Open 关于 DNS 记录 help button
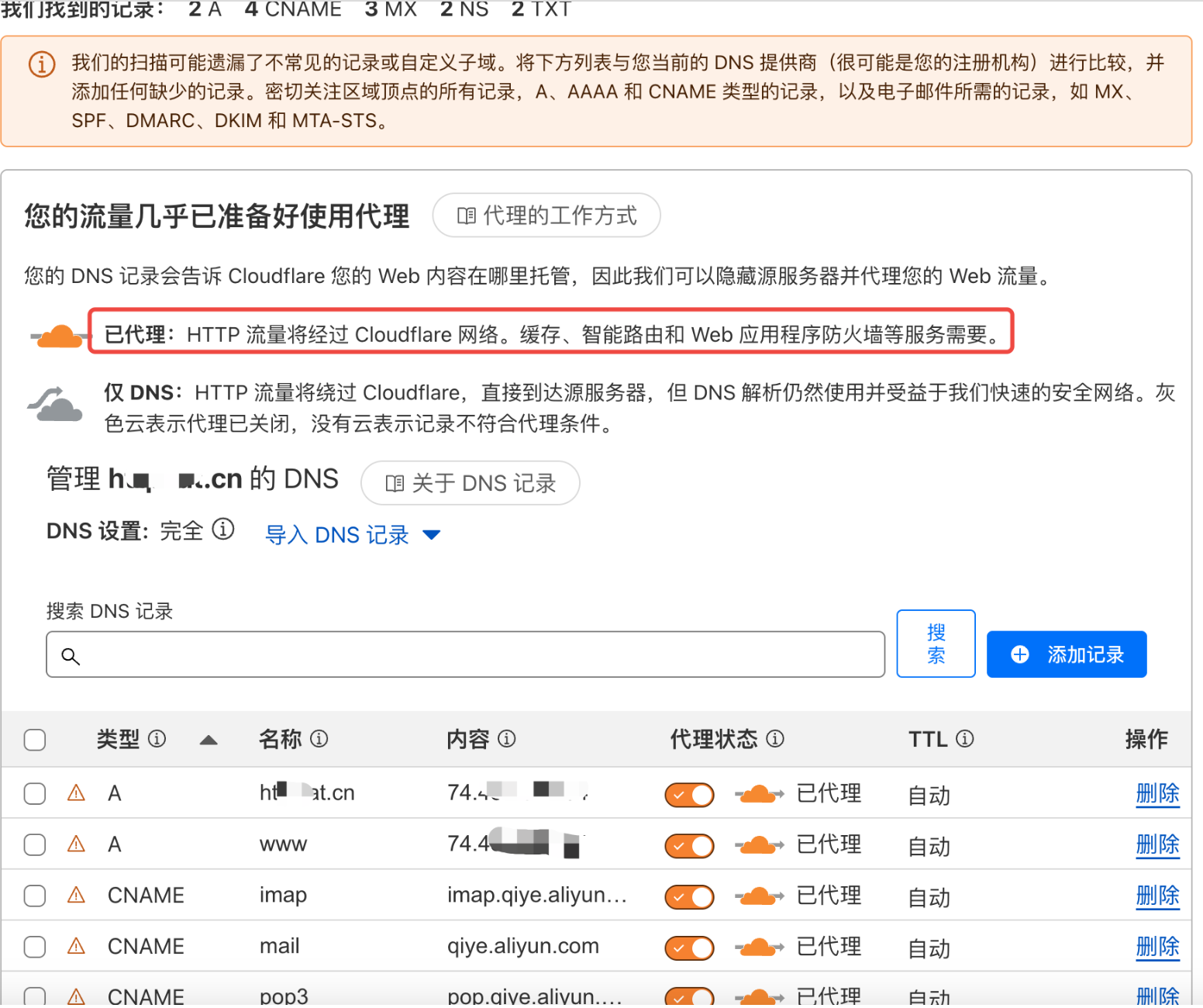 pos(471,483)
